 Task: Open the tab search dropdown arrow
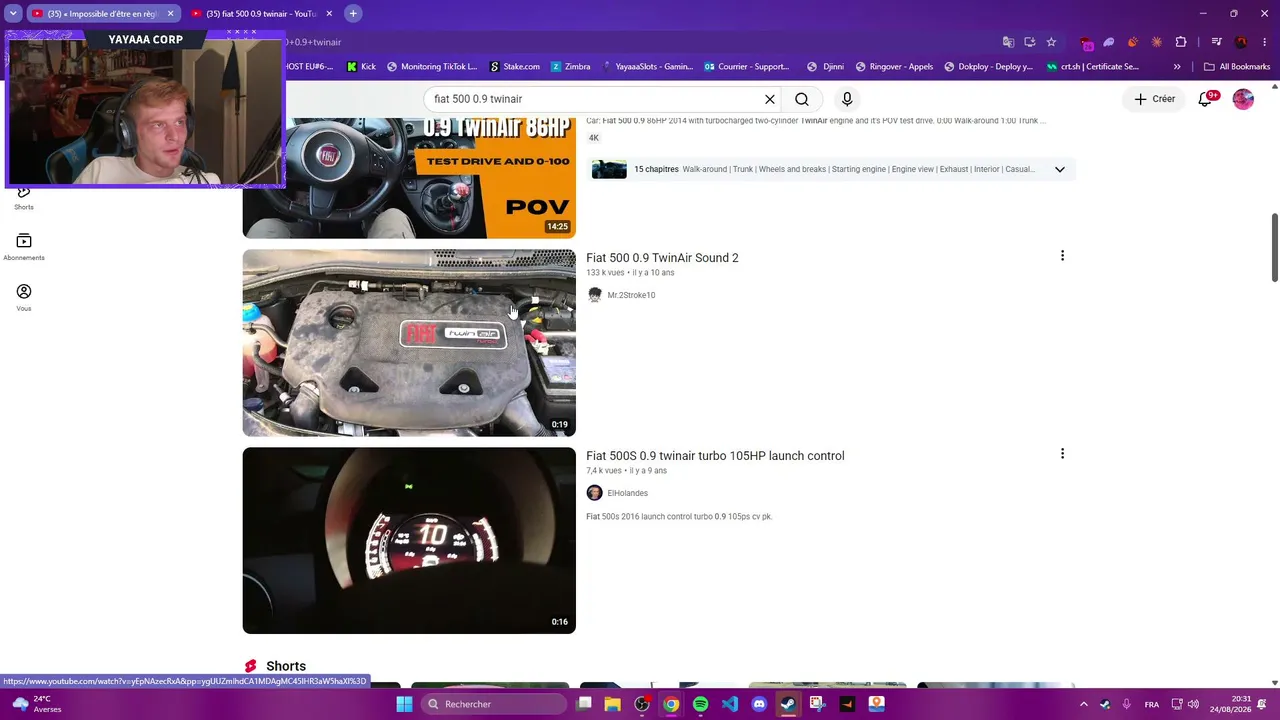point(13,14)
